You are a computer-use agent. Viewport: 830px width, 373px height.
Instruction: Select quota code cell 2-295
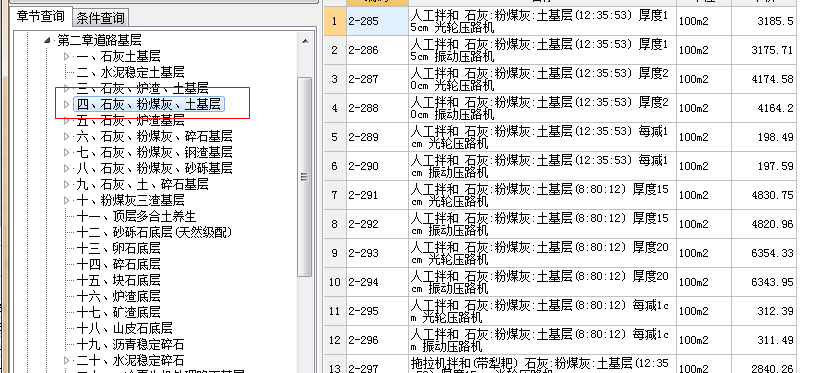click(377, 311)
